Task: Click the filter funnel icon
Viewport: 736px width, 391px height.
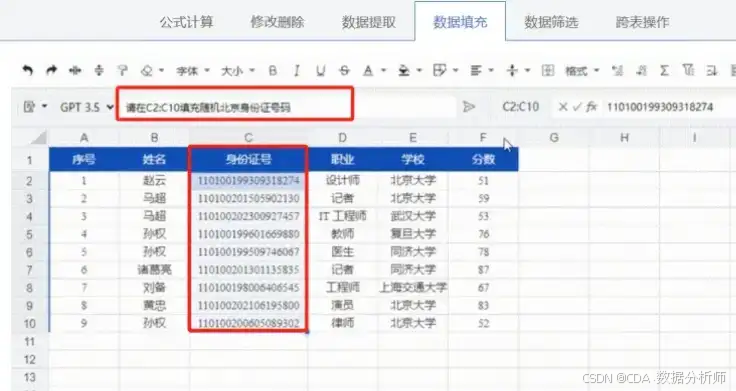Action: (x=688, y=71)
